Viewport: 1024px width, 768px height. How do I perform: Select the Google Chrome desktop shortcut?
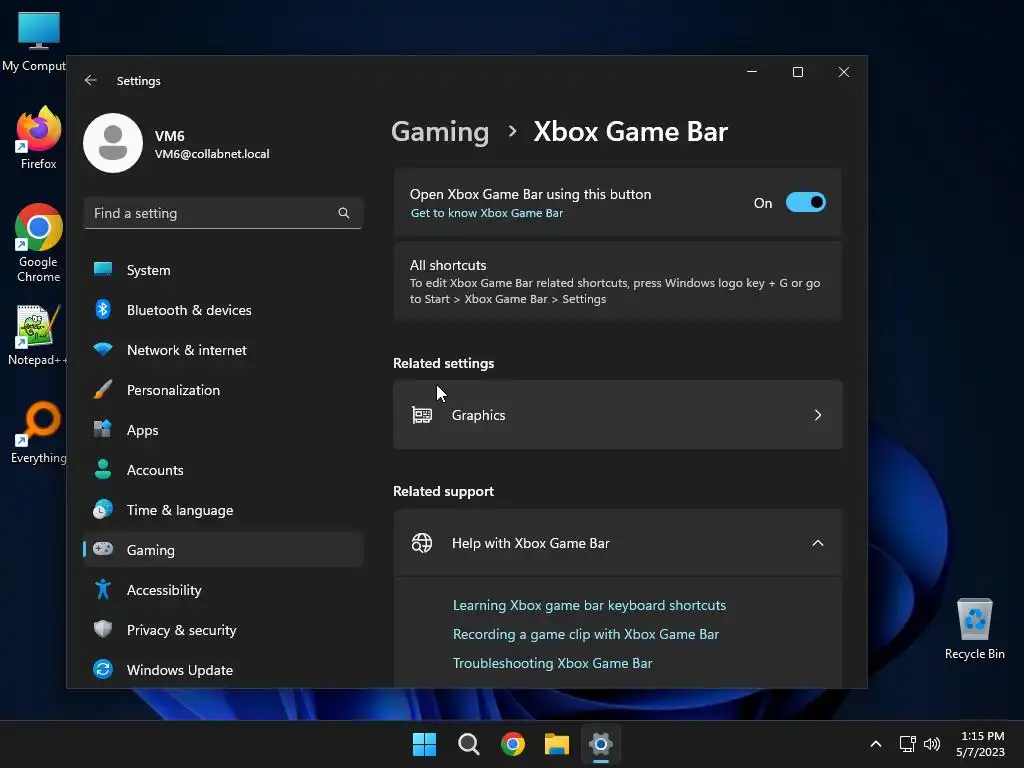pyautogui.click(x=39, y=243)
